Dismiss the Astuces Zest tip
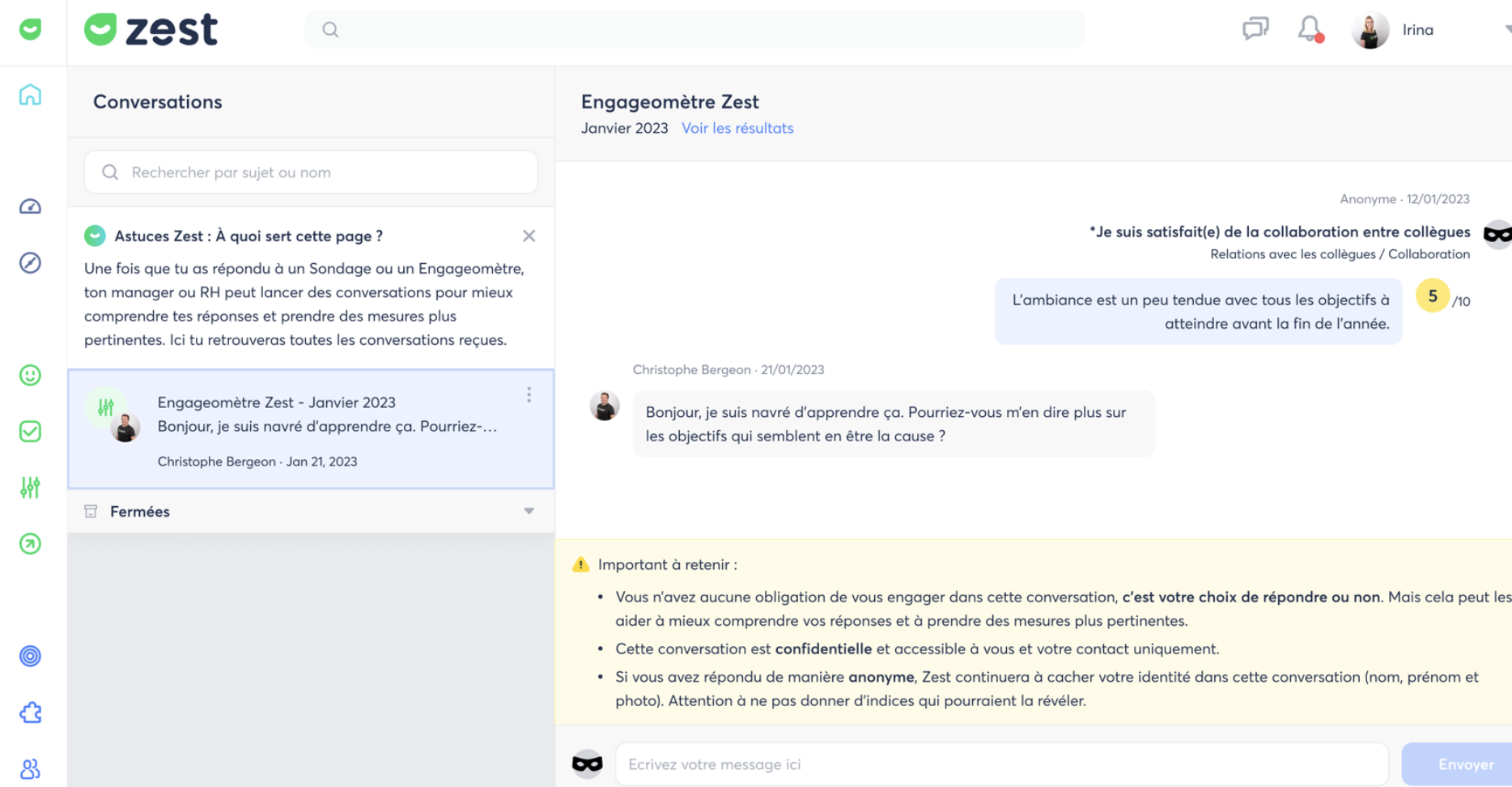The image size is (1512, 787). [x=529, y=236]
